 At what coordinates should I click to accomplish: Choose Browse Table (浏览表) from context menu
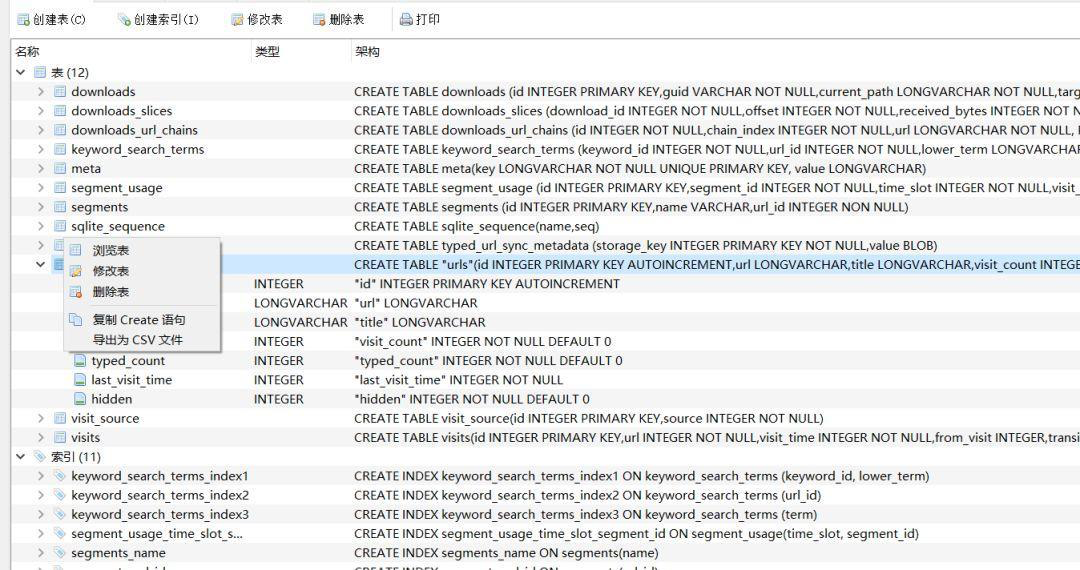[142, 251]
